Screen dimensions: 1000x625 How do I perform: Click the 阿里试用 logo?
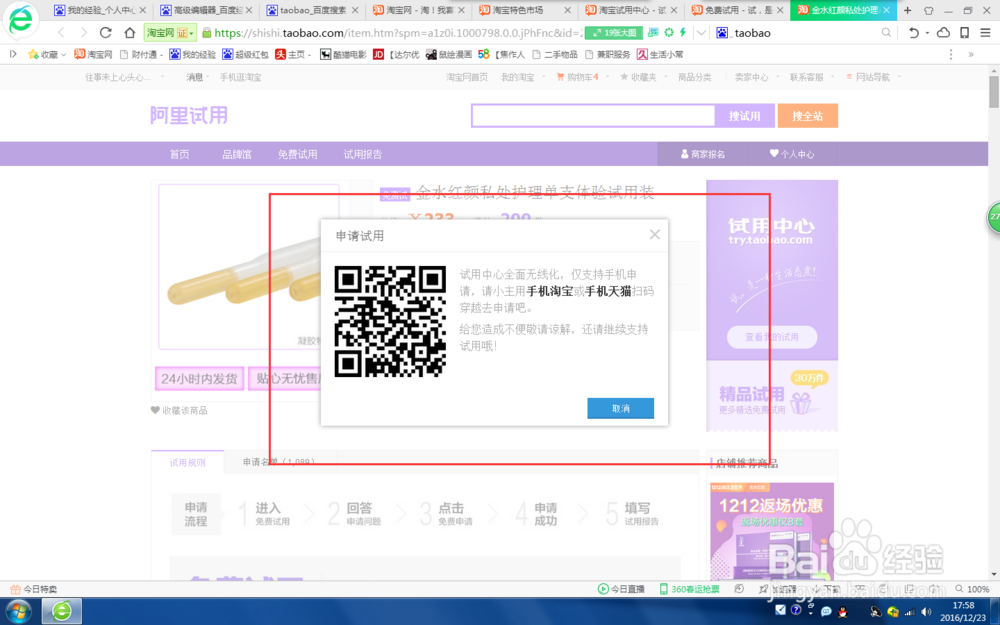coord(188,115)
